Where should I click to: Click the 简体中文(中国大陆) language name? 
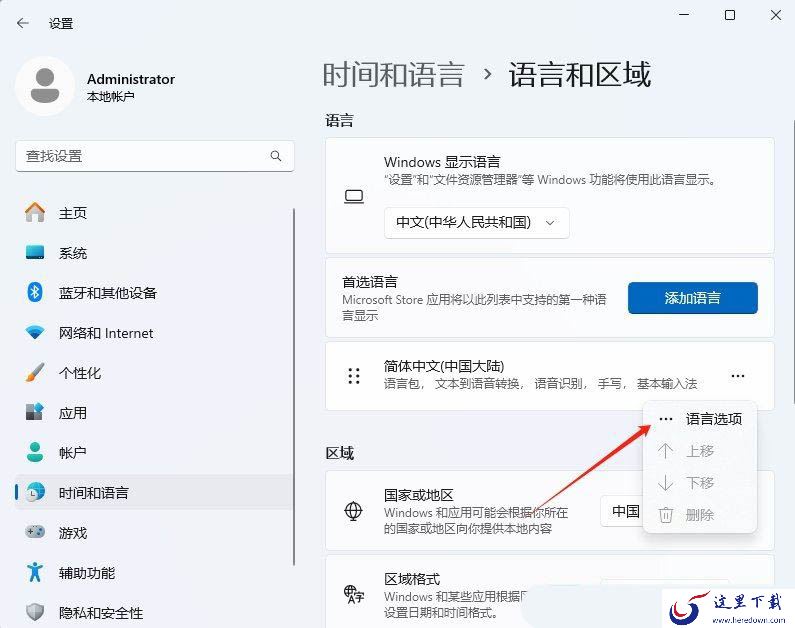[444, 366]
